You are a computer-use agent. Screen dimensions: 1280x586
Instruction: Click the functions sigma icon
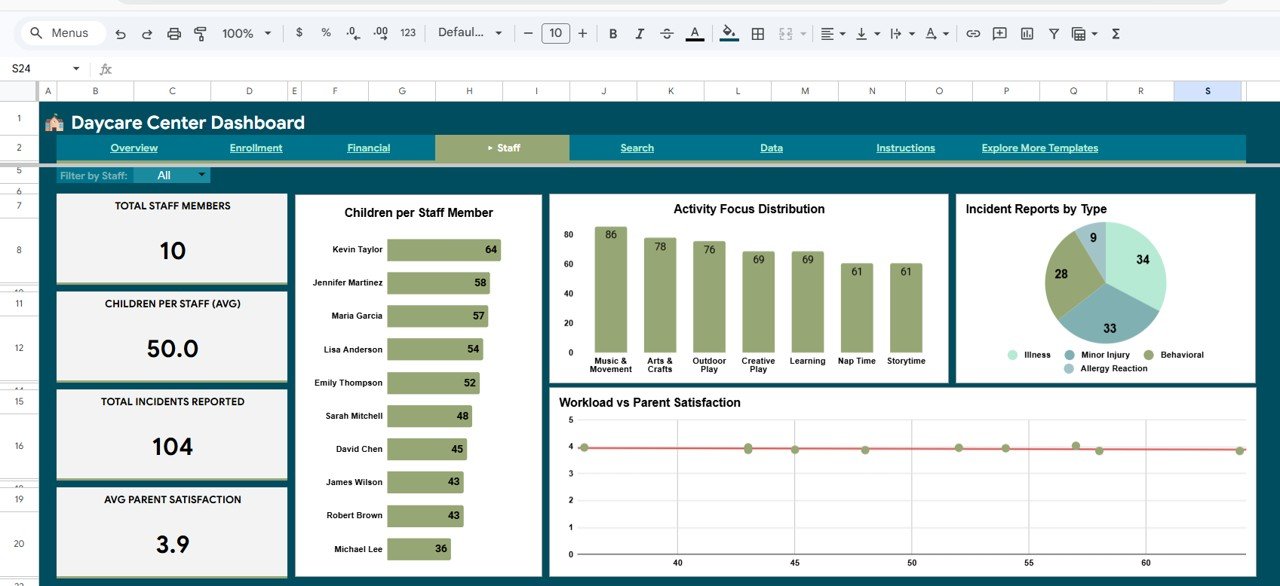tap(1116, 34)
